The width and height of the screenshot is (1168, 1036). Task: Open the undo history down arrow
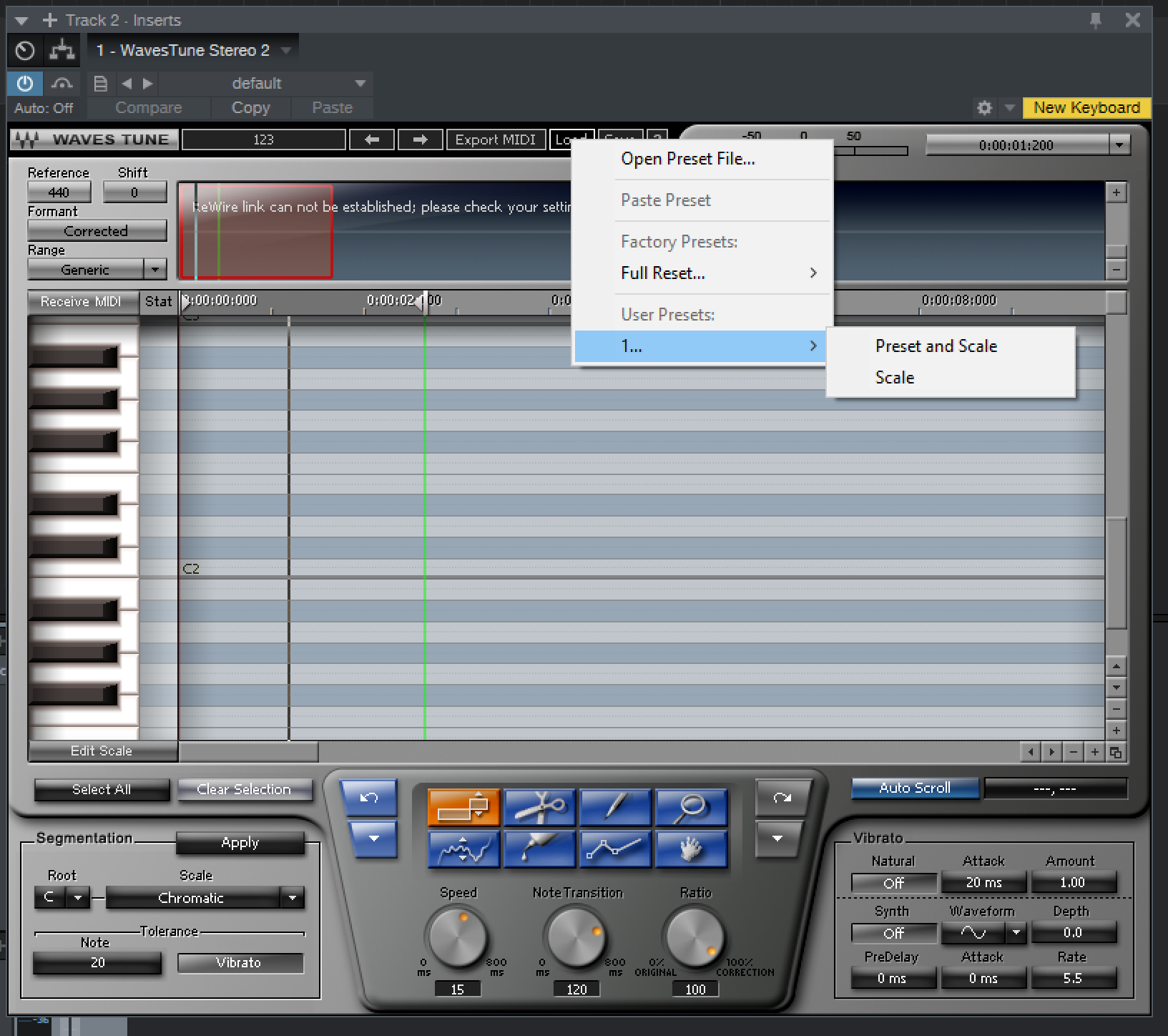(373, 839)
